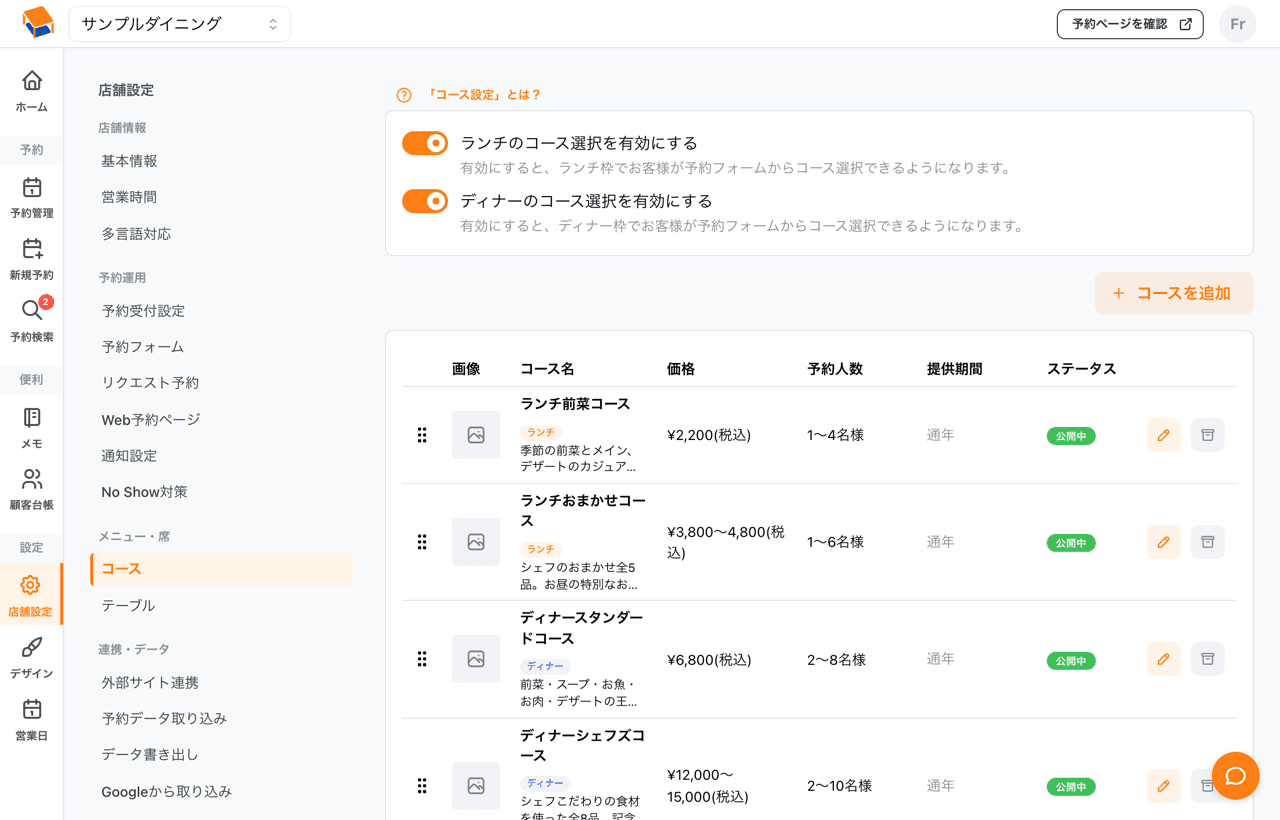Click the ディナースタンダードコース name
Screen dimensions: 1280x820
coord(582,628)
